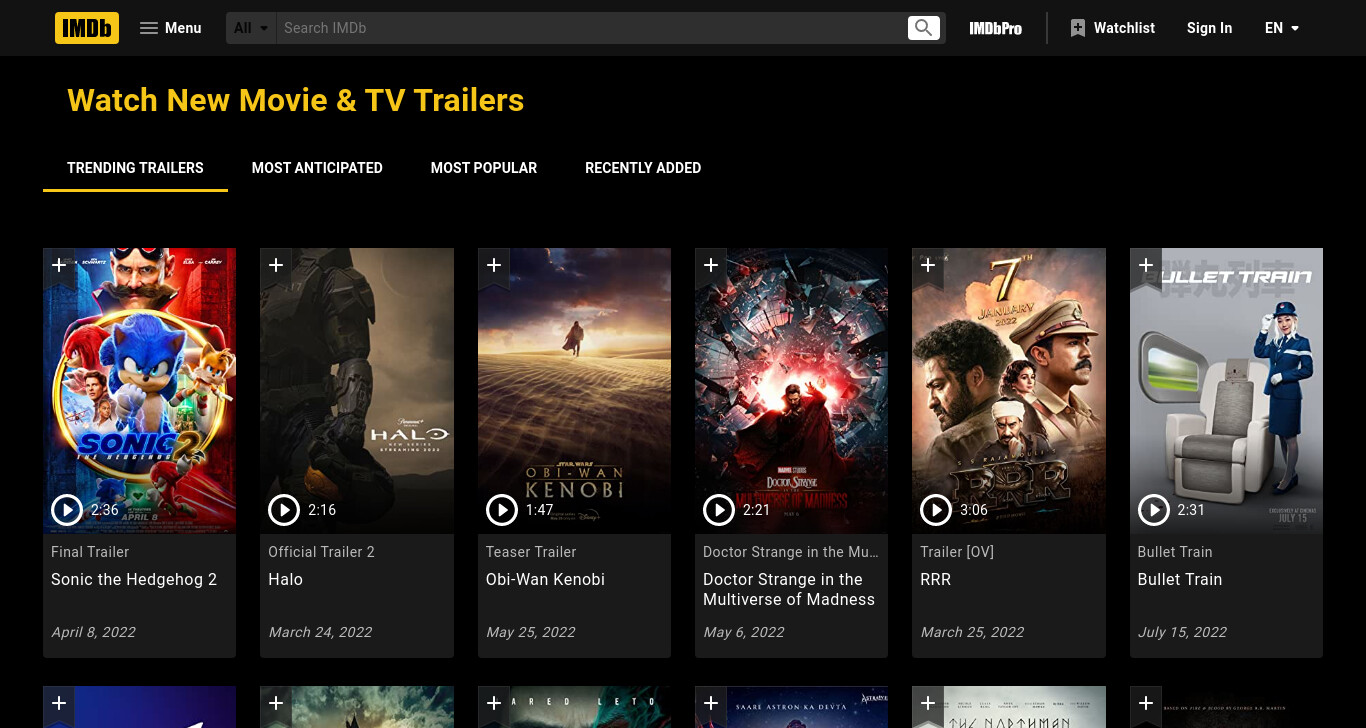Click the Trailer [OV] label
The height and width of the screenshot is (728, 1366).
[x=957, y=552]
